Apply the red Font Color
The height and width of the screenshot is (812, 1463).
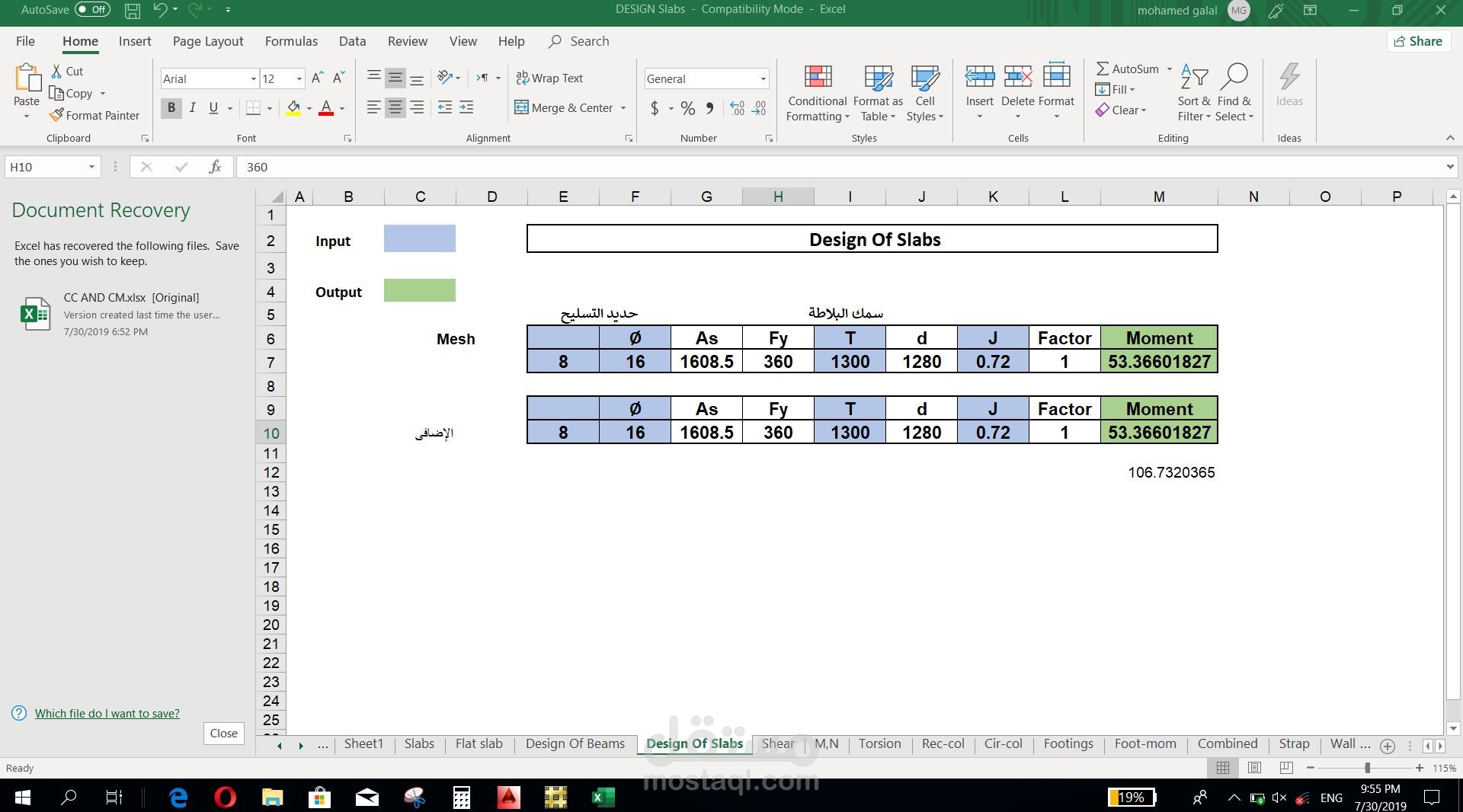(326, 108)
